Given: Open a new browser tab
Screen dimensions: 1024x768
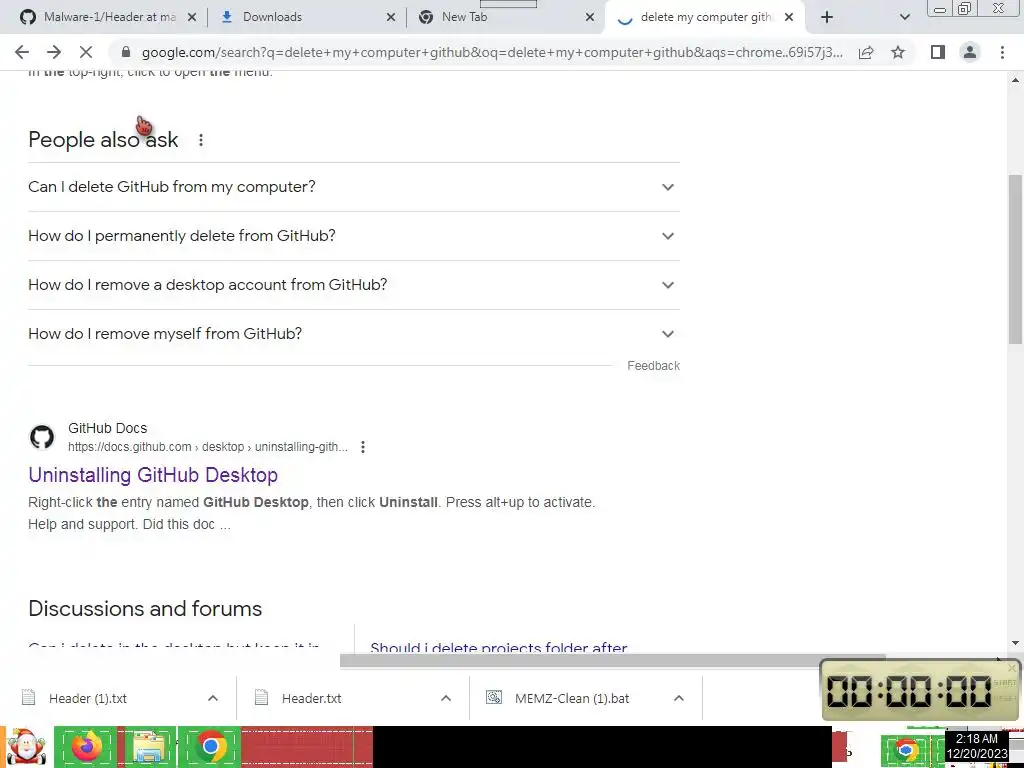Looking at the screenshot, I should tap(827, 17).
